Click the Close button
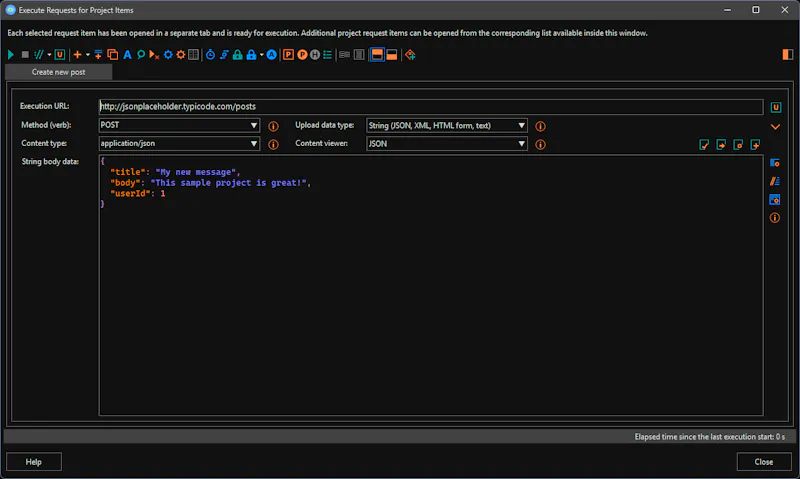800x479 pixels. (x=764, y=462)
